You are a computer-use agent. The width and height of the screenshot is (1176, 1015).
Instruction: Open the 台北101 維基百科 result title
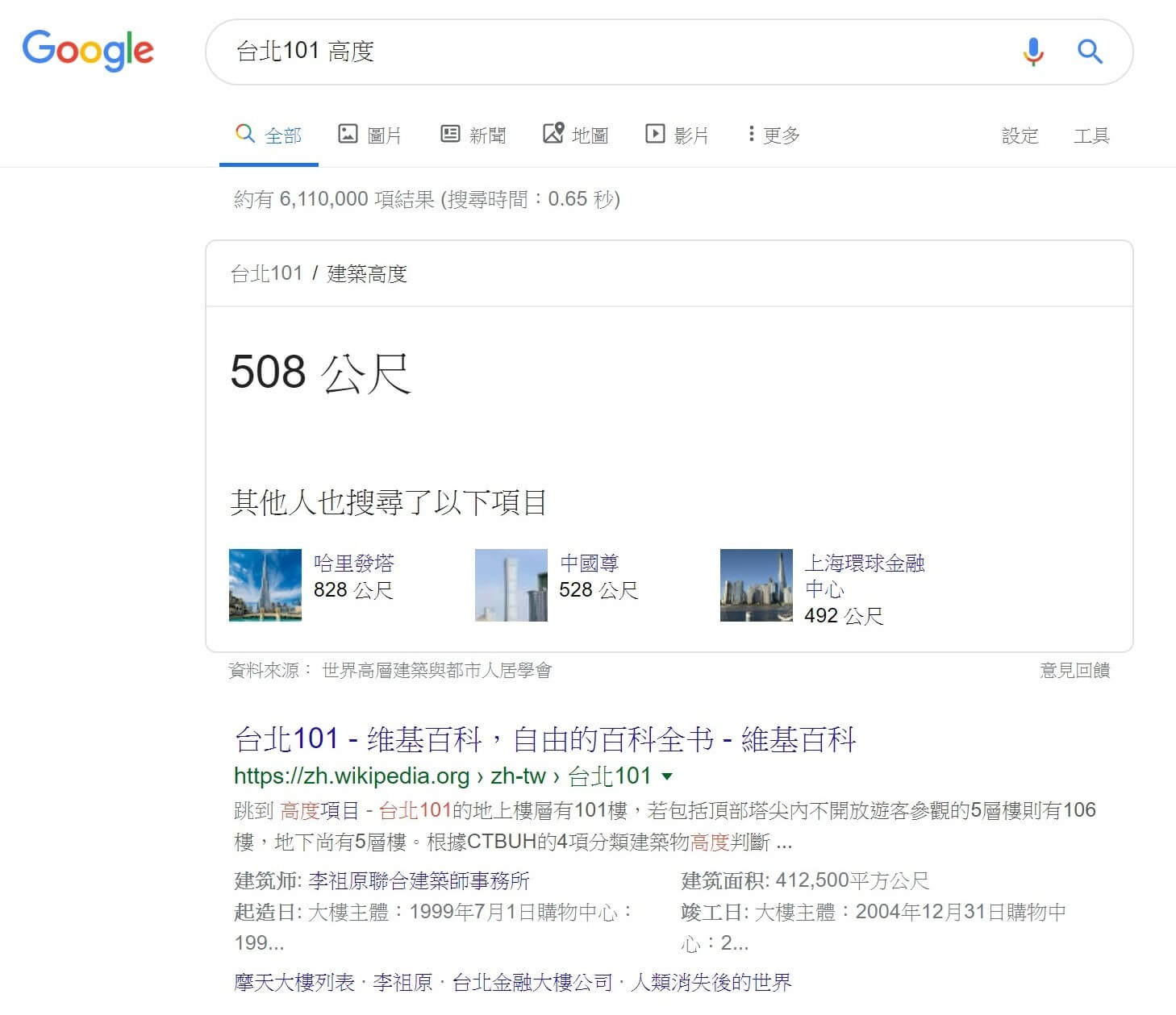point(545,738)
